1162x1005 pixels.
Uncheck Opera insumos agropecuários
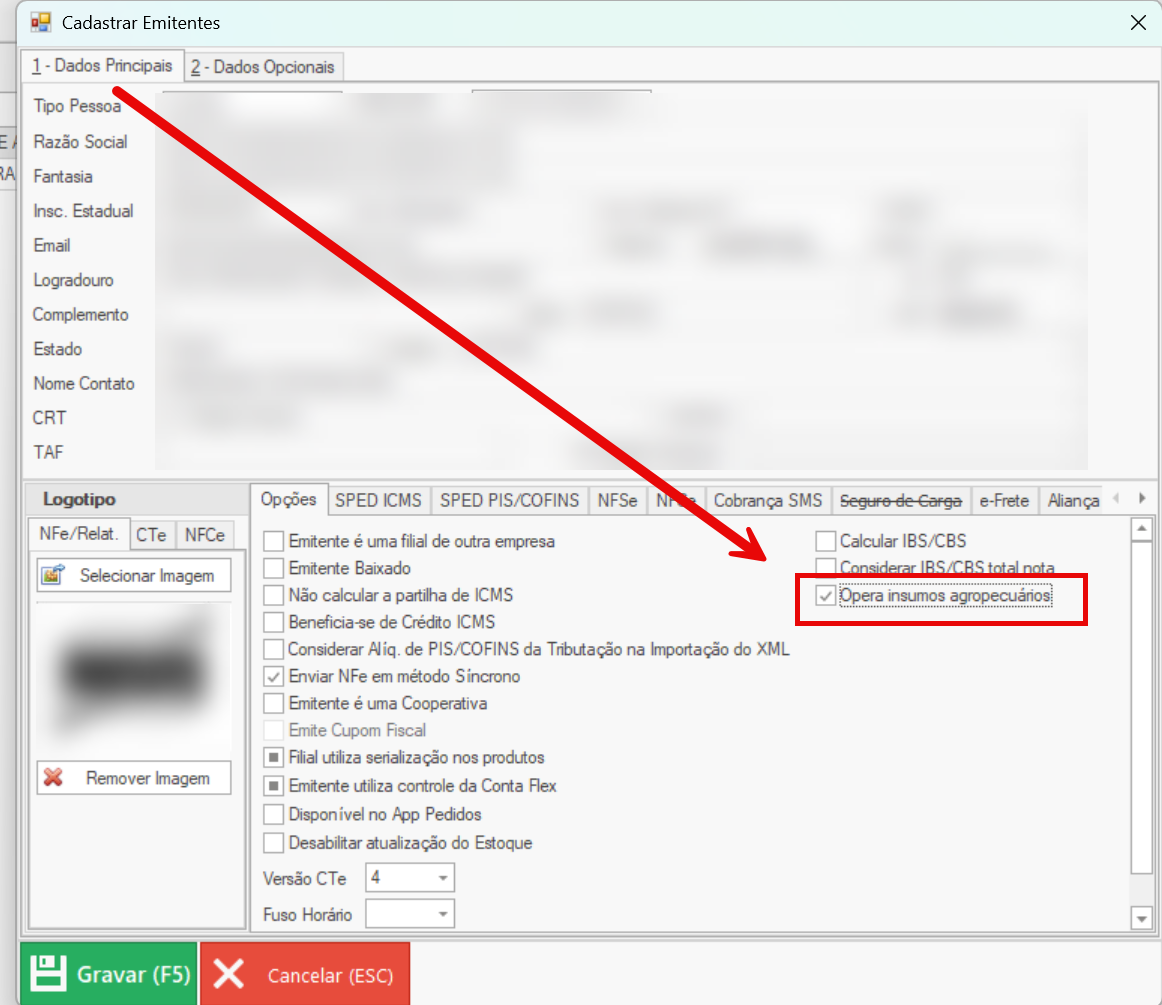click(x=826, y=595)
